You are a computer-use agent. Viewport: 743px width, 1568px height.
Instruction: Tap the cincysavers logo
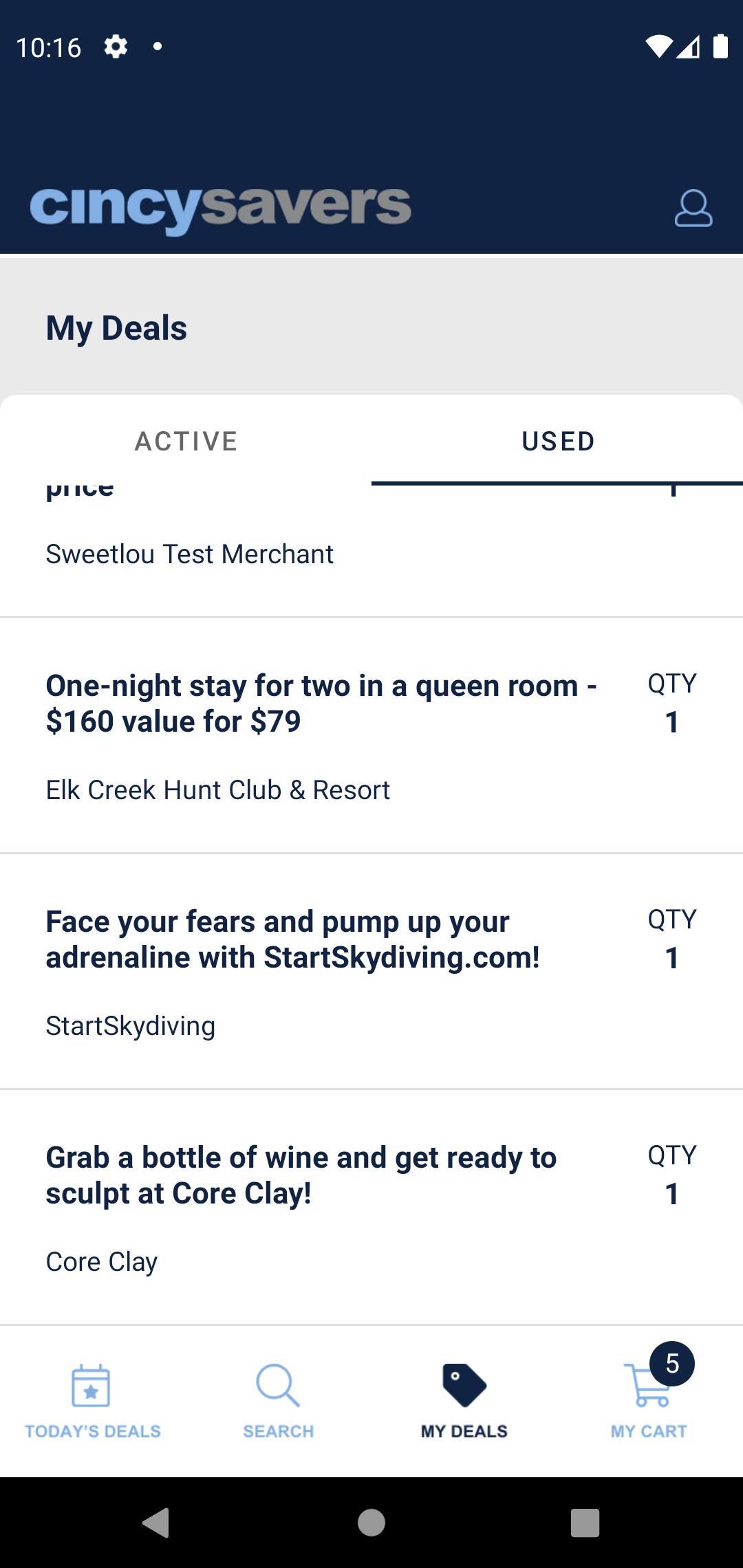pos(220,208)
